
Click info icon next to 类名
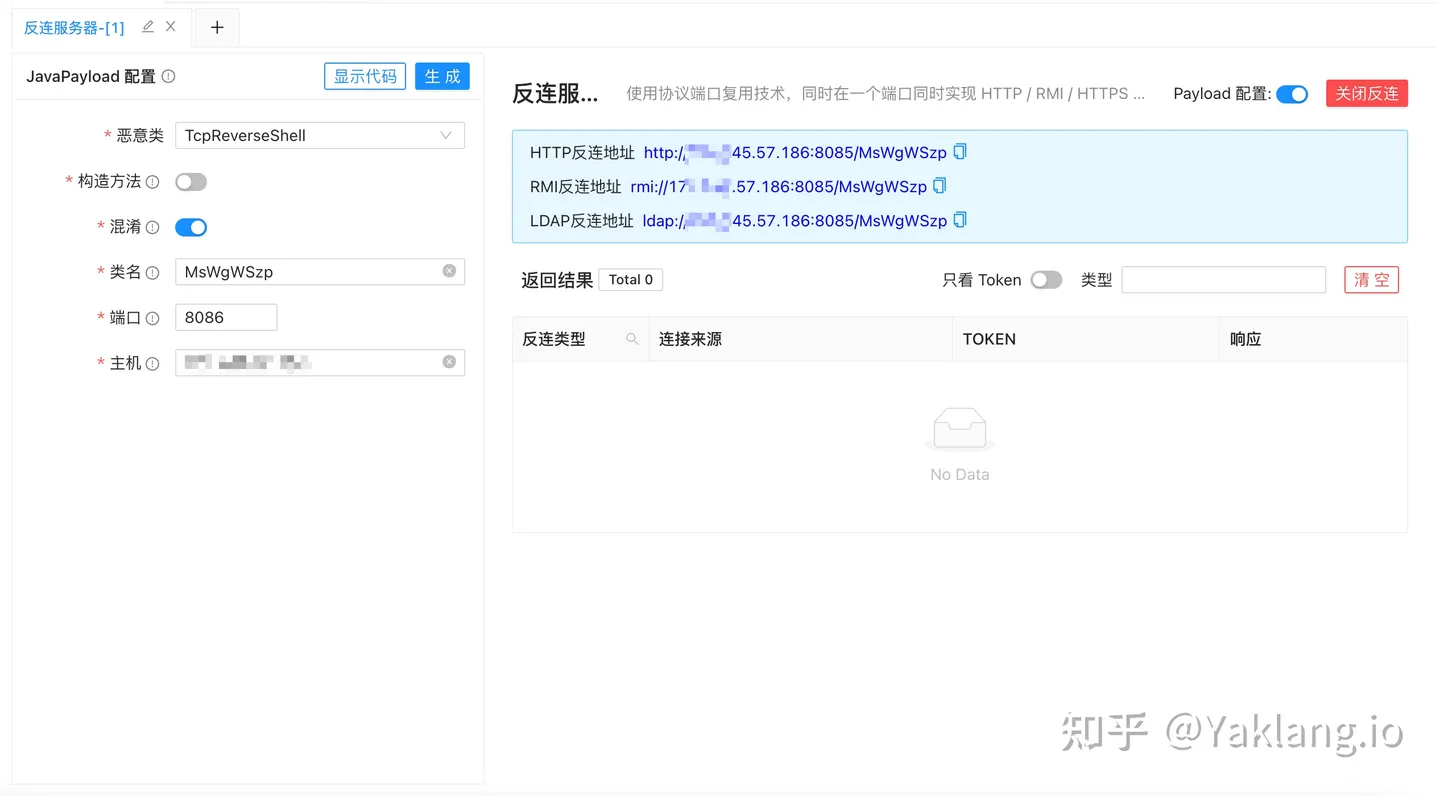point(152,272)
